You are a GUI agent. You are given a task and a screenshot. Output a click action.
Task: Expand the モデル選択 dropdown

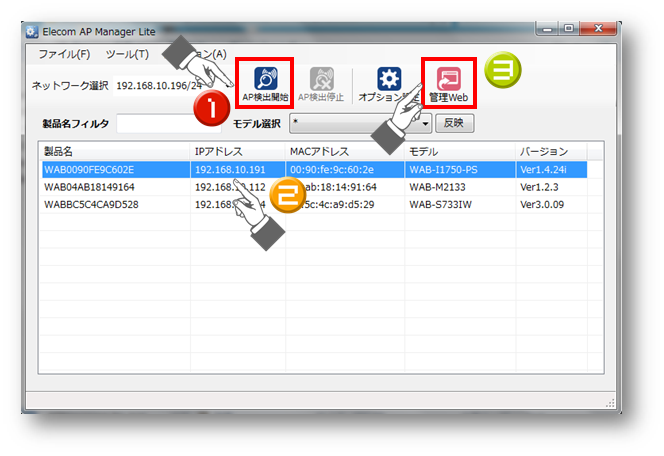[360, 123]
